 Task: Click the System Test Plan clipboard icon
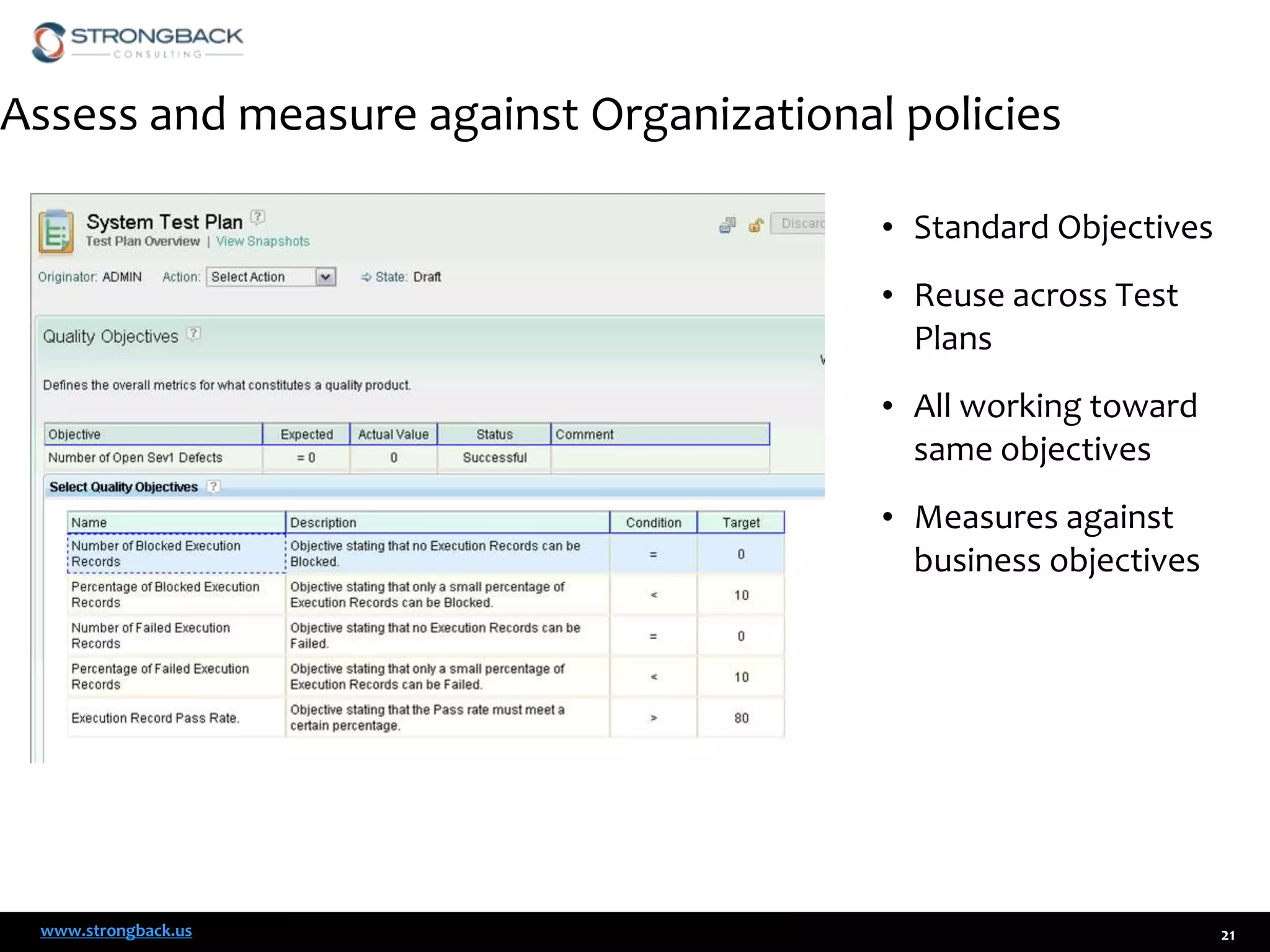coord(56,231)
